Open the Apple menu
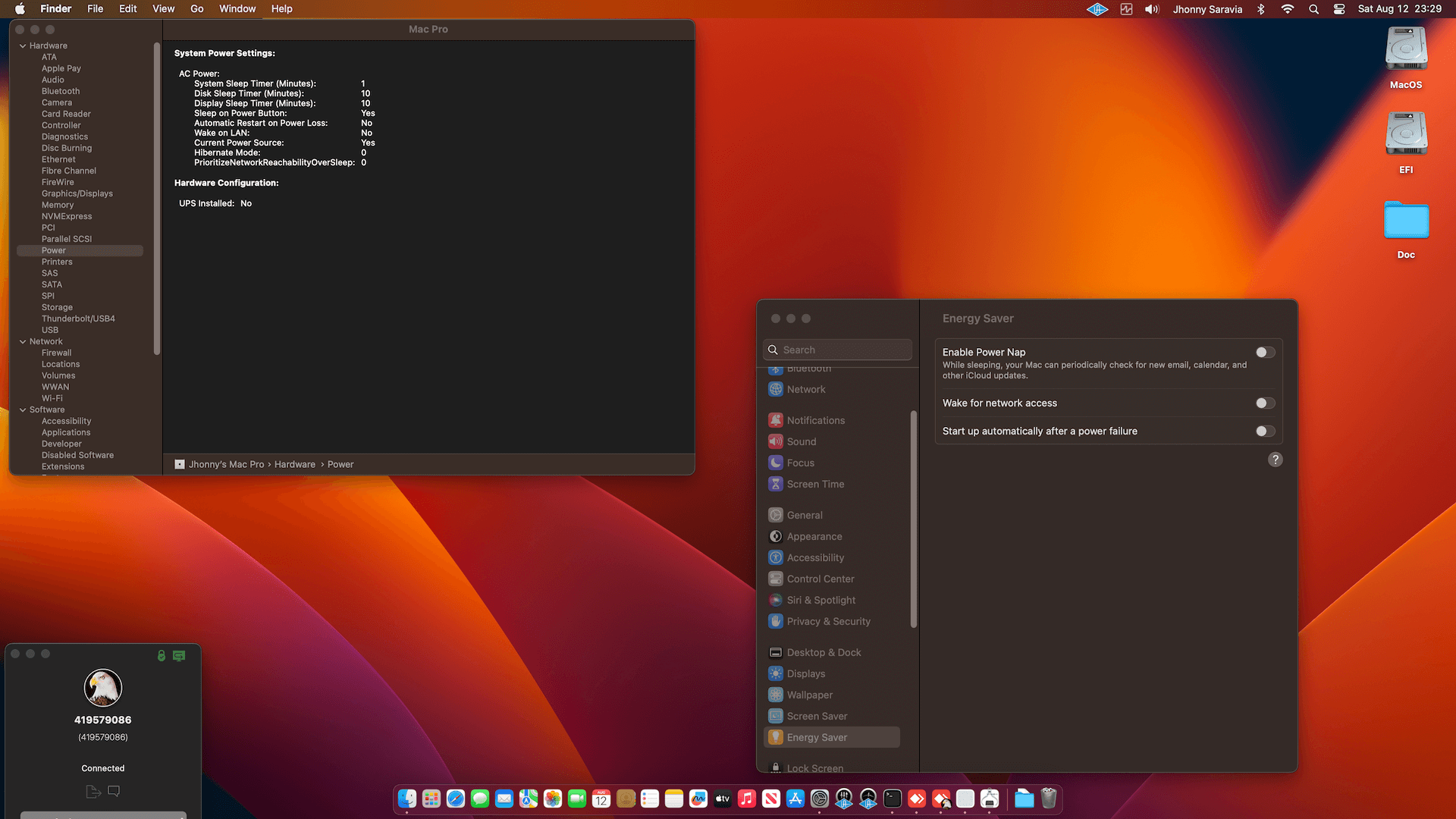 coord(20,9)
